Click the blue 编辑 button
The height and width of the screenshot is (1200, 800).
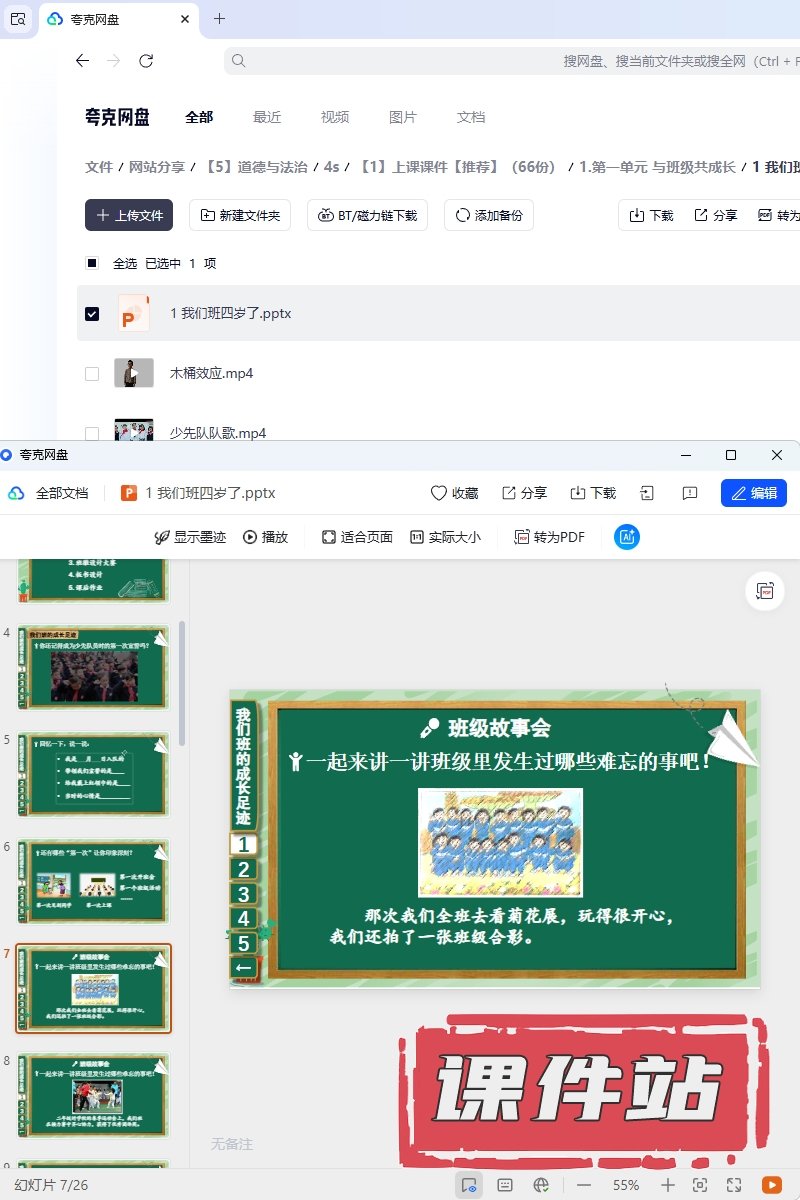click(x=753, y=493)
